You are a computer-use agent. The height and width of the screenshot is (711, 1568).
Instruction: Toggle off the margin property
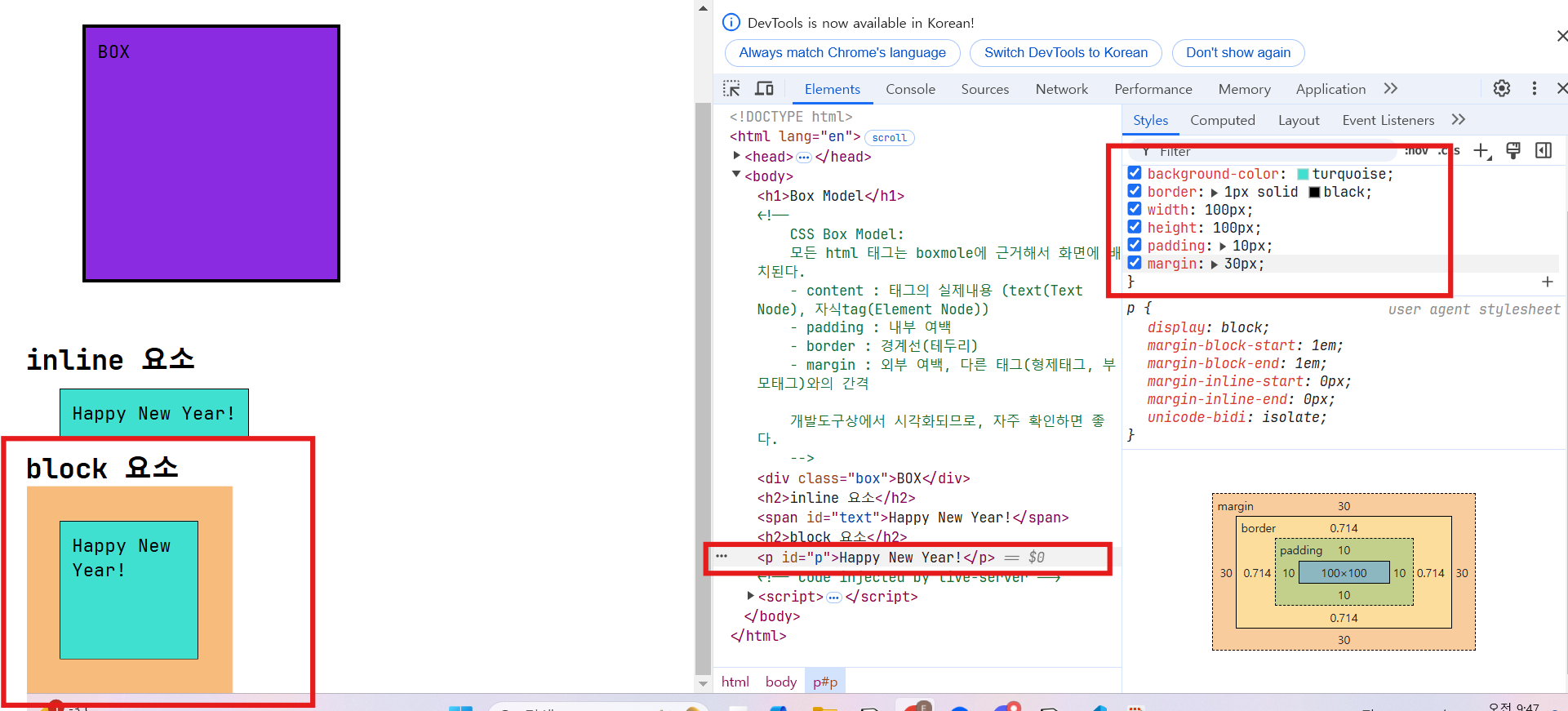[1135, 263]
